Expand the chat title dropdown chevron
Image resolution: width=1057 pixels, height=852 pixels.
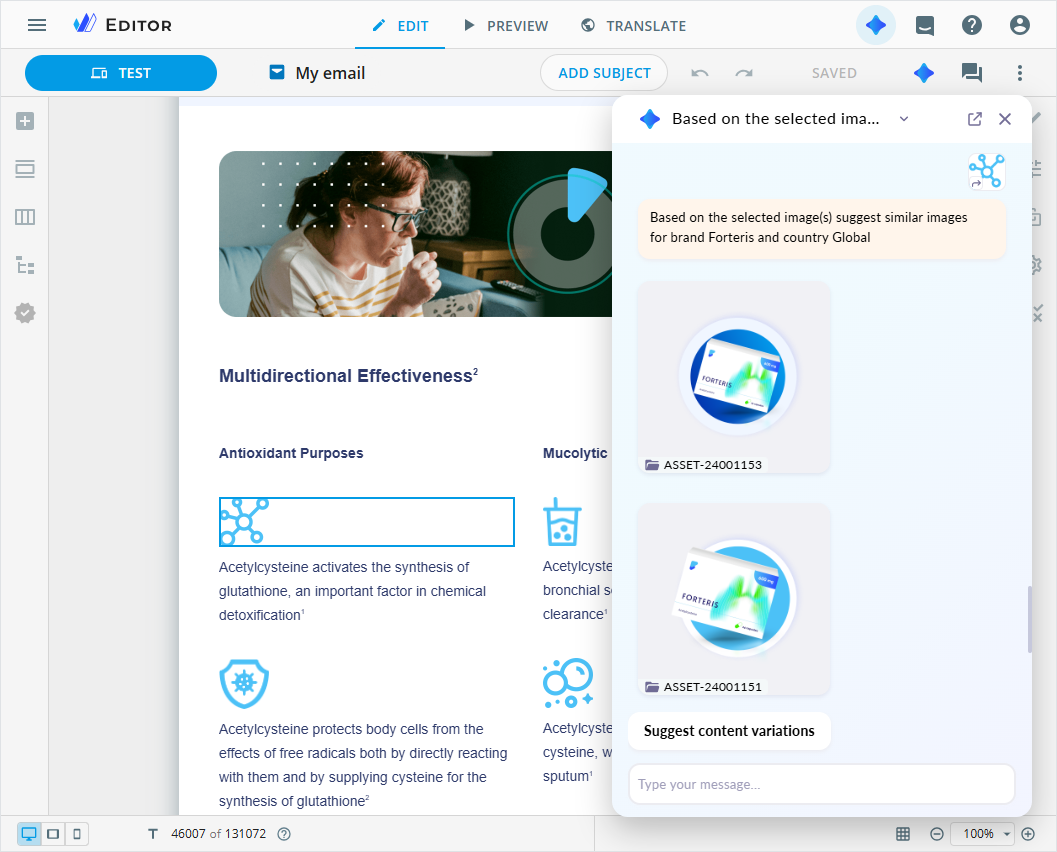point(904,119)
